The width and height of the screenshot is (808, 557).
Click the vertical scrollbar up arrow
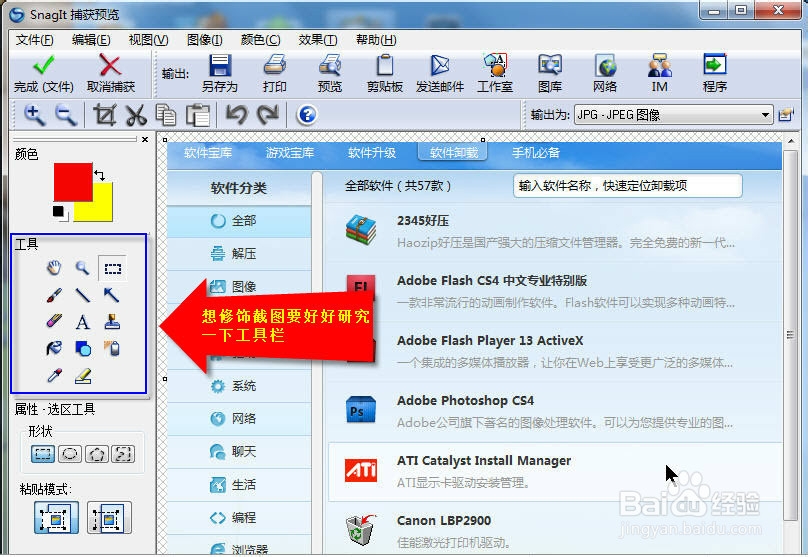(790, 141)
